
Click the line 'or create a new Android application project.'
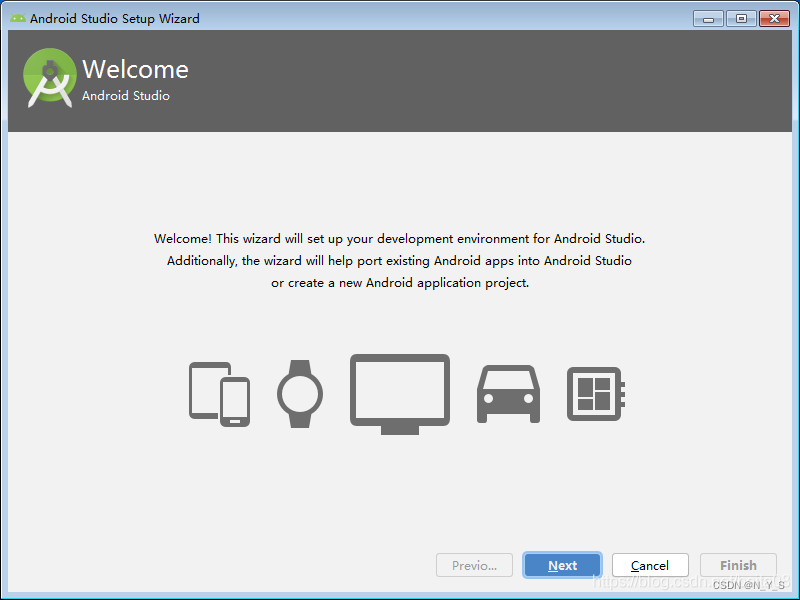point(400,283)
